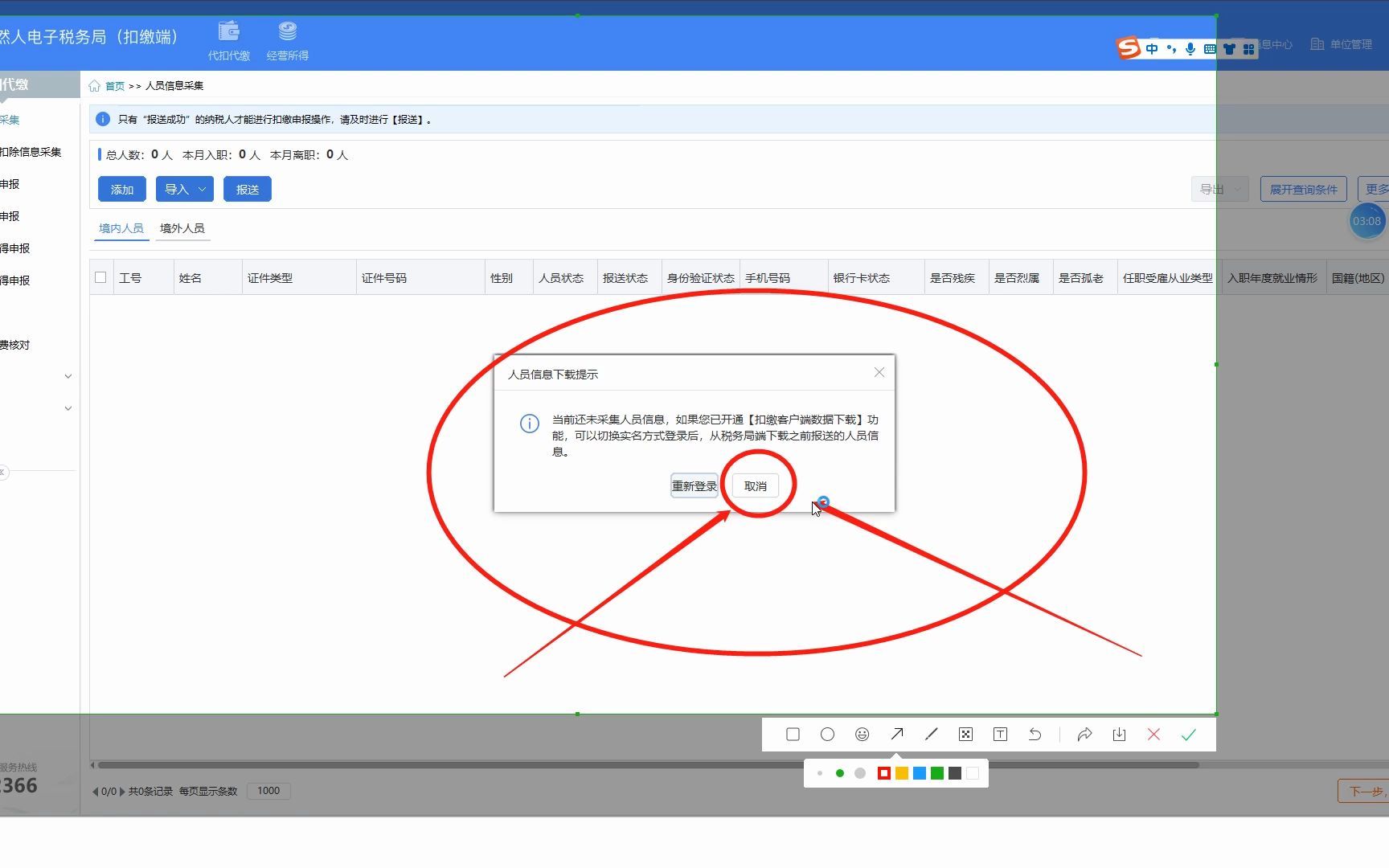Save the screenshot to file
This screenshot has width=1389, height=868.
(1119, 734)
